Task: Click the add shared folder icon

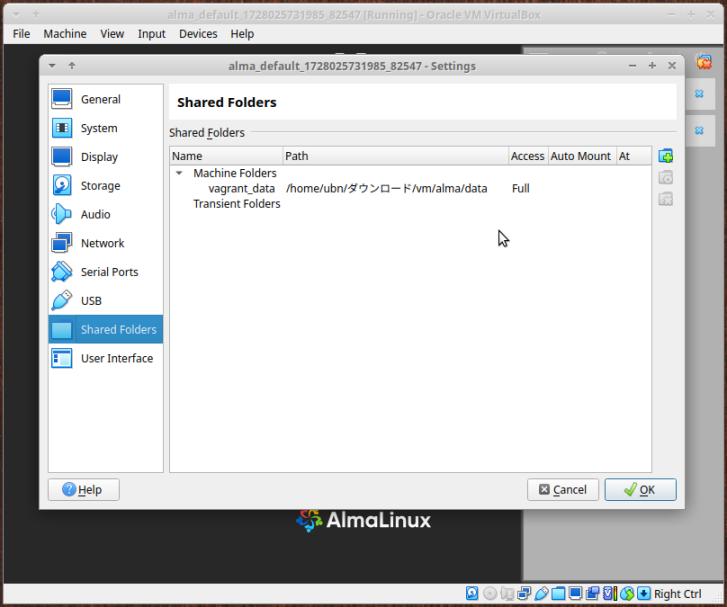Action: (x=665, y=156)
